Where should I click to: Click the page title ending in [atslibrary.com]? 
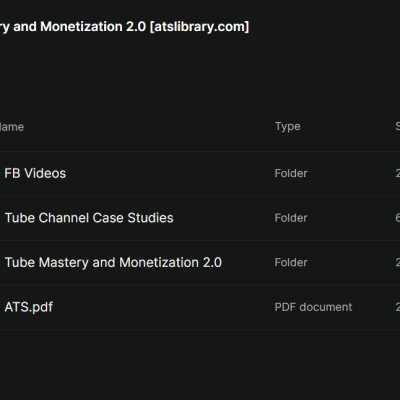(125, 27)
